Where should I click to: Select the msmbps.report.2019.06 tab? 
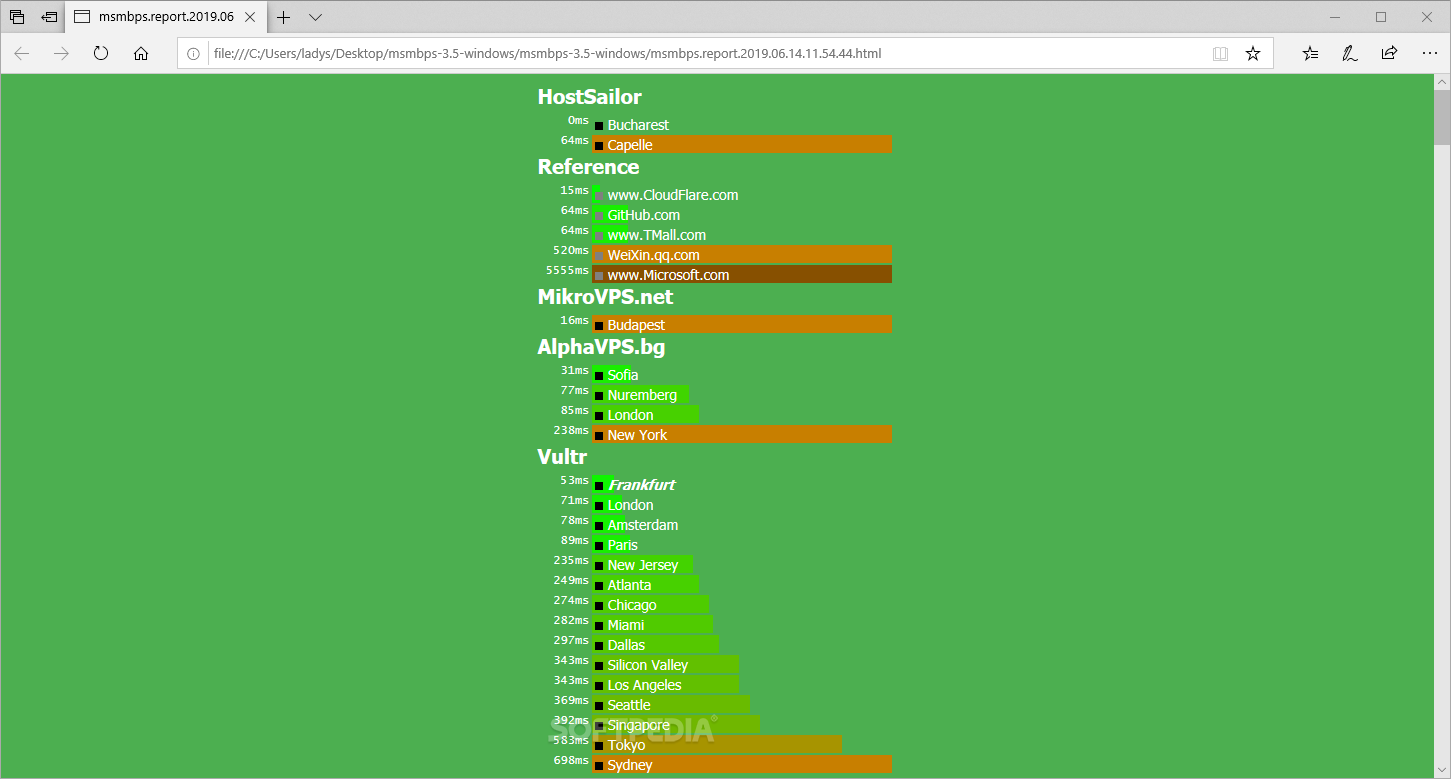[166, 17]
